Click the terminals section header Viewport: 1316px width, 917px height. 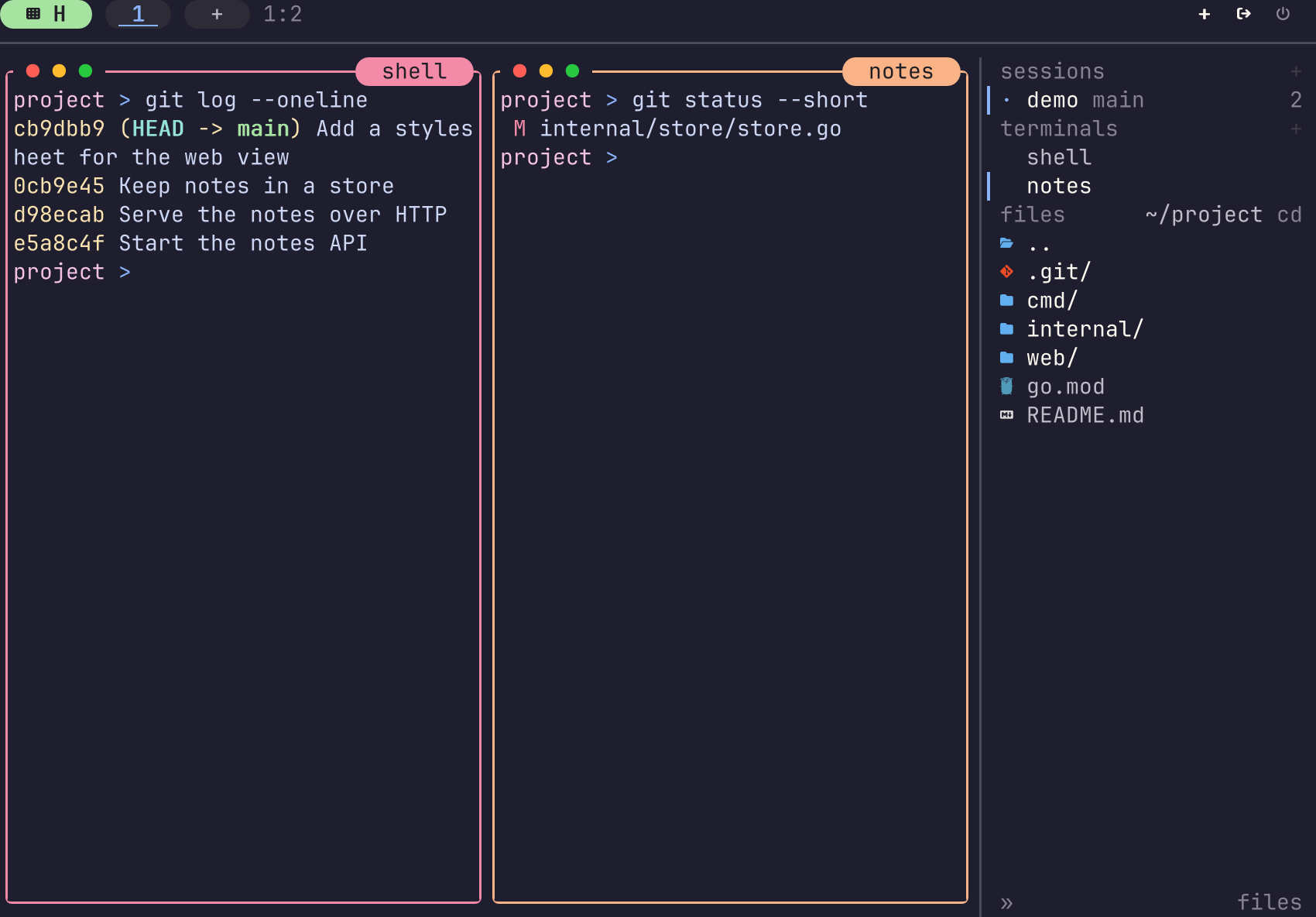(x=1059, y=129)
